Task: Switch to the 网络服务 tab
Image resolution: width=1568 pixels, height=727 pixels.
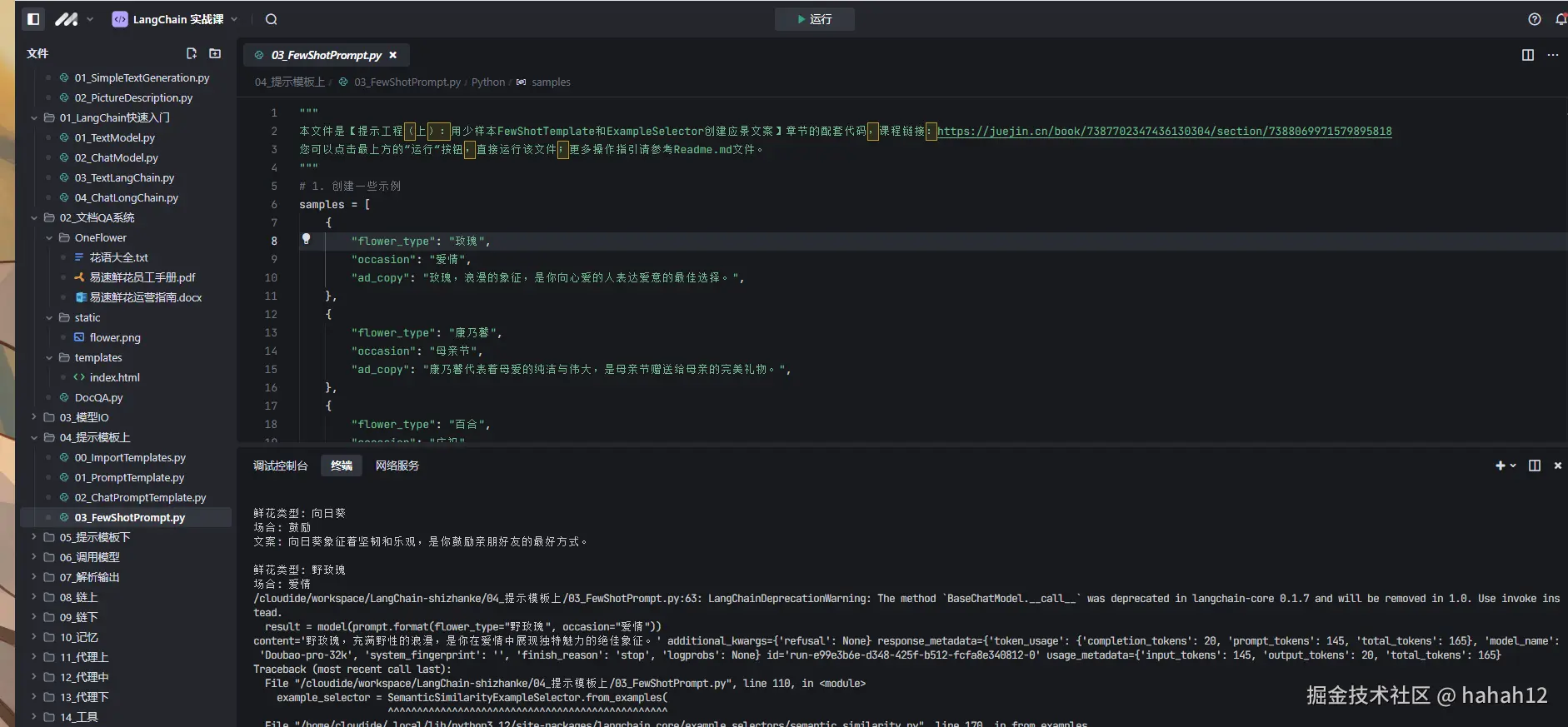Action: coord(397,466)
